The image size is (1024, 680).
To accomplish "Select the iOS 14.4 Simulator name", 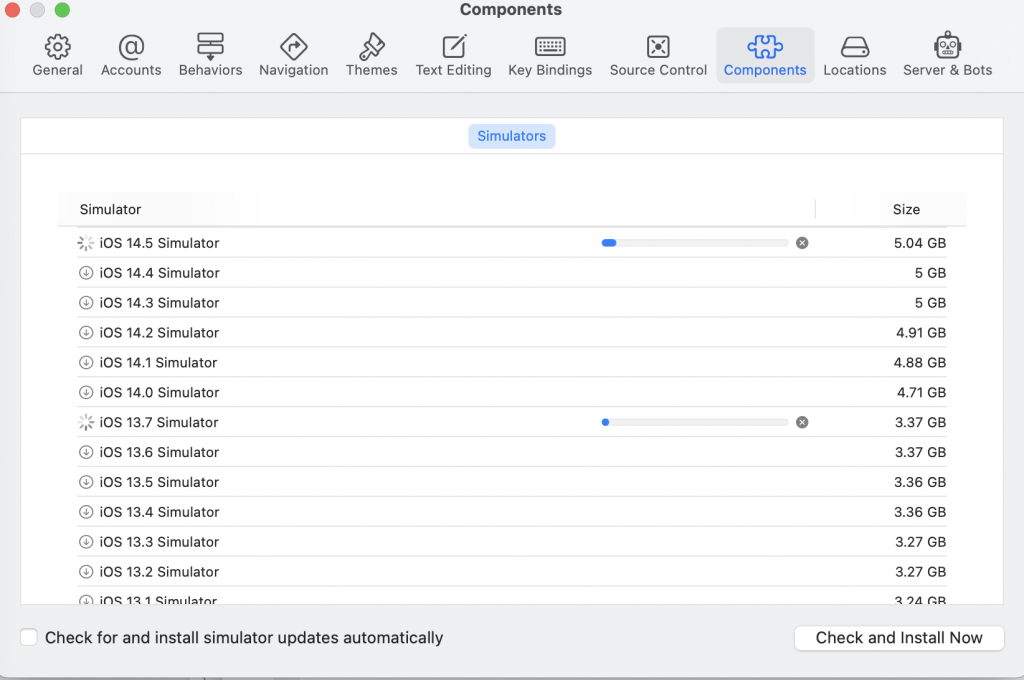I will (159, 273).
